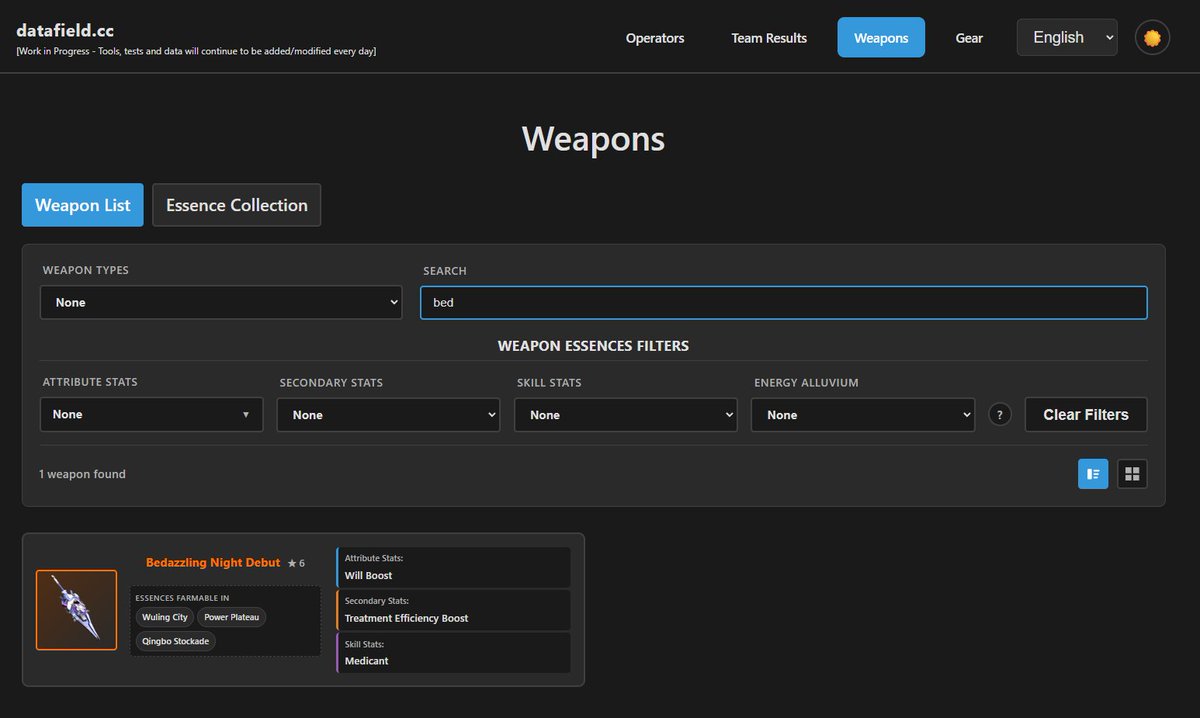This screenshot has height=718, width=1200.
Task: Click the Weapon Essences Filters heading
Action: (x=593, y=346)
